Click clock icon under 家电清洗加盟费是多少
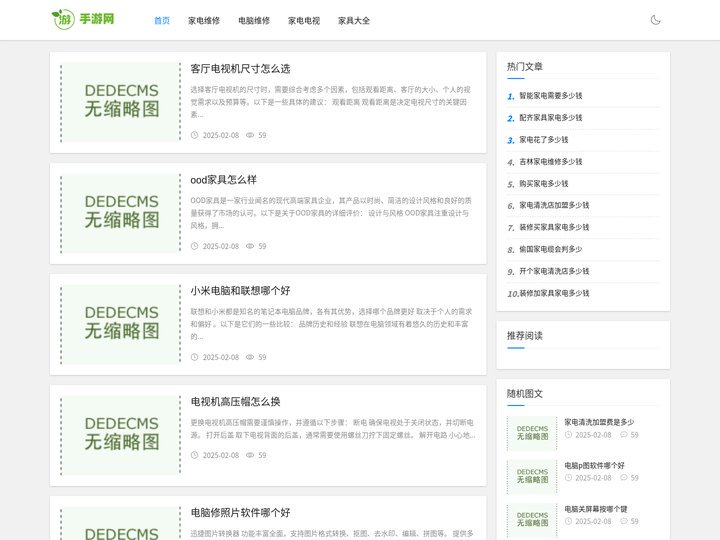 [x=568, y=434]
